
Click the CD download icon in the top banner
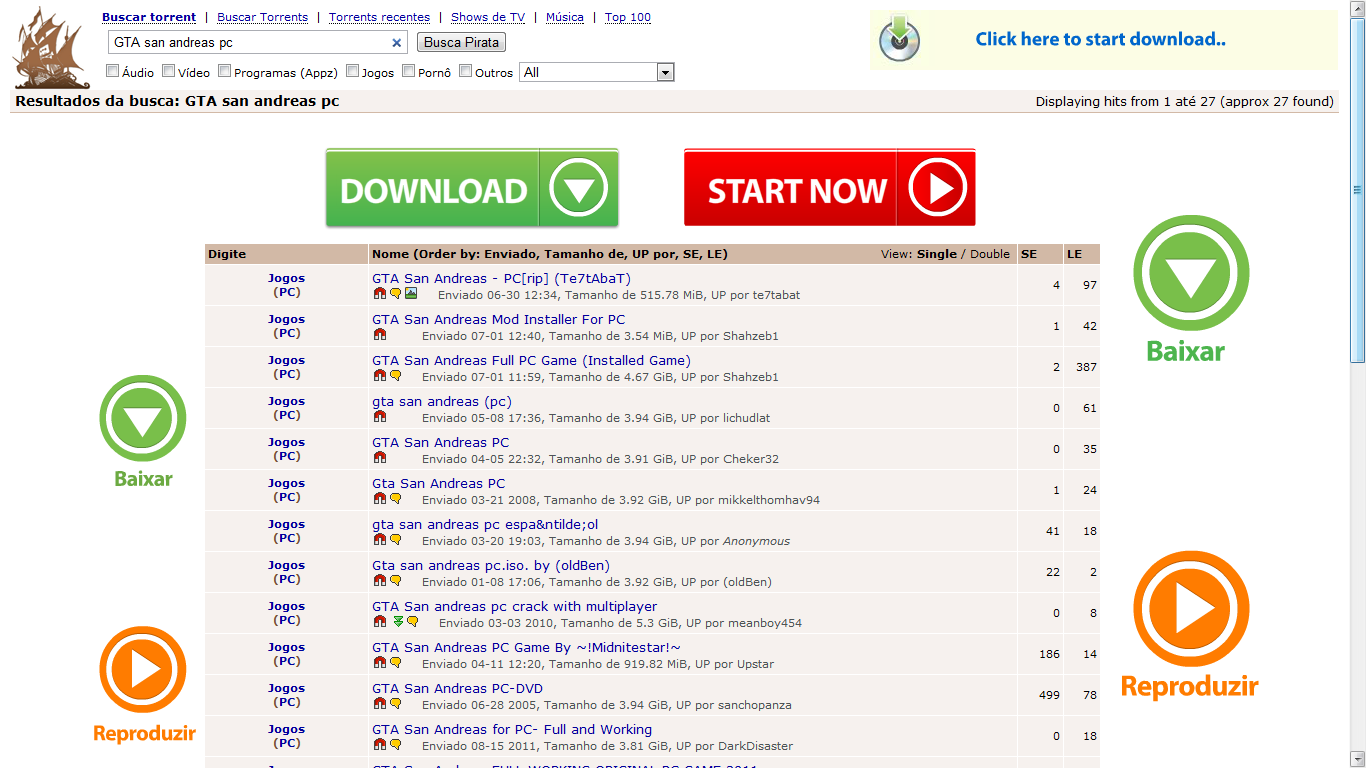coord(899,39)
